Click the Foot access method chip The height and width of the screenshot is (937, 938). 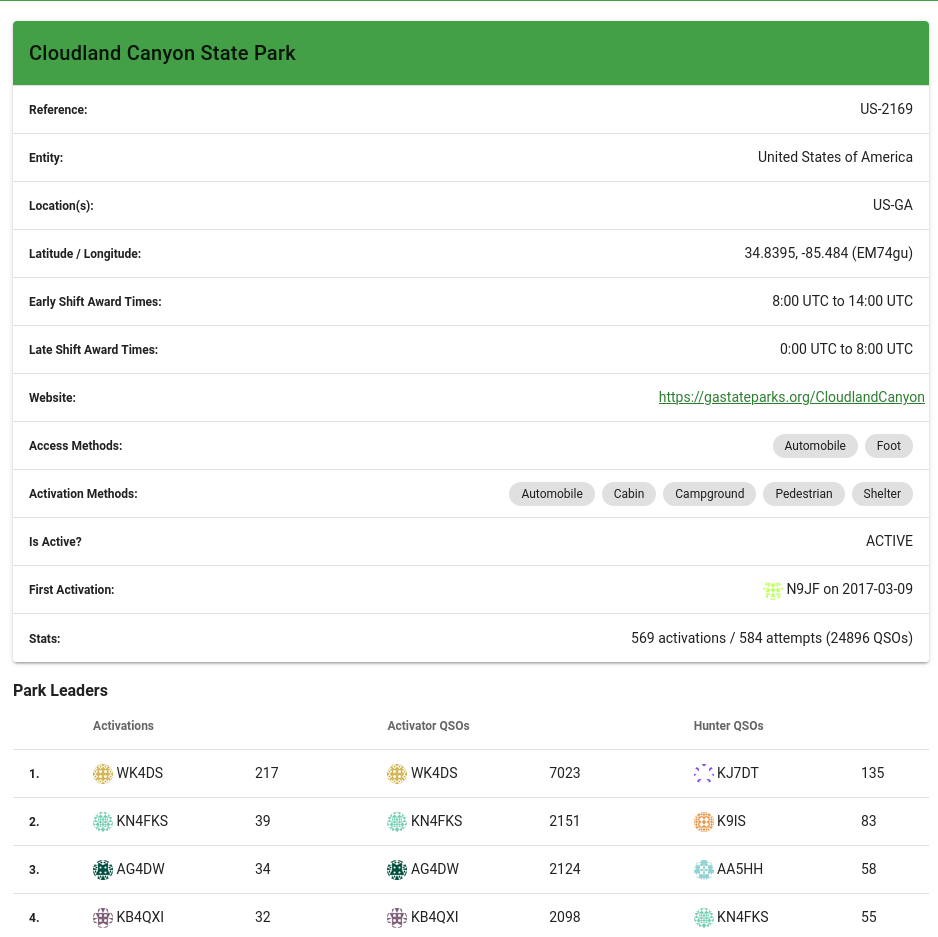(x=888, y=446)
